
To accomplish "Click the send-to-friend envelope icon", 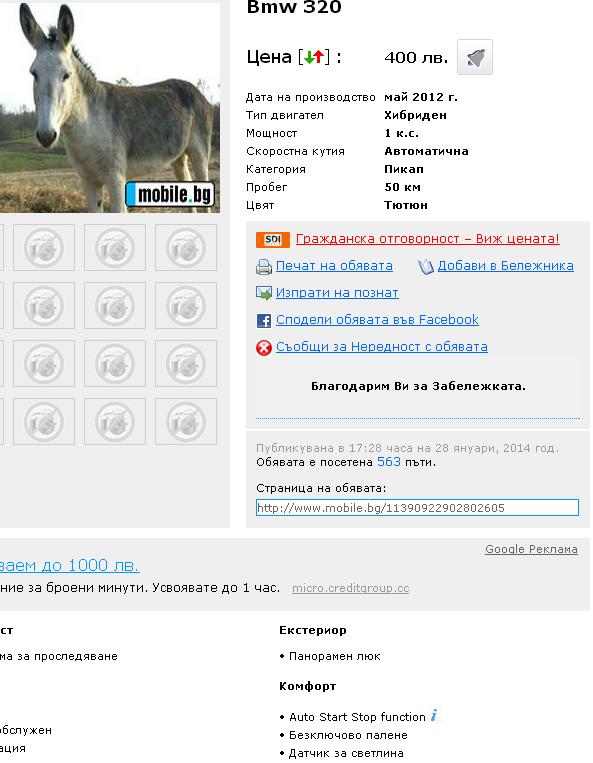I will (x=264, y=293).
